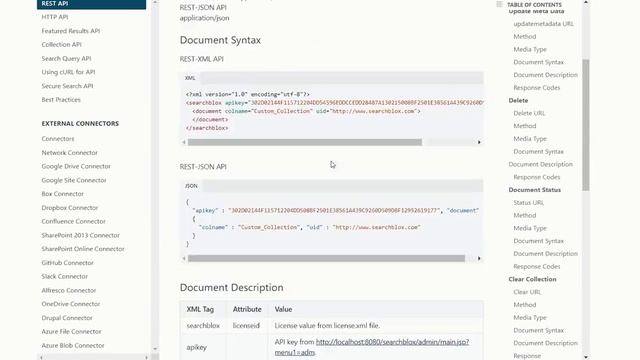Image resolution: width=640 pixels, height=360 pixels.
Task: Open SharePoint 2013 Connector page
Action: click(x=80, y=235)
